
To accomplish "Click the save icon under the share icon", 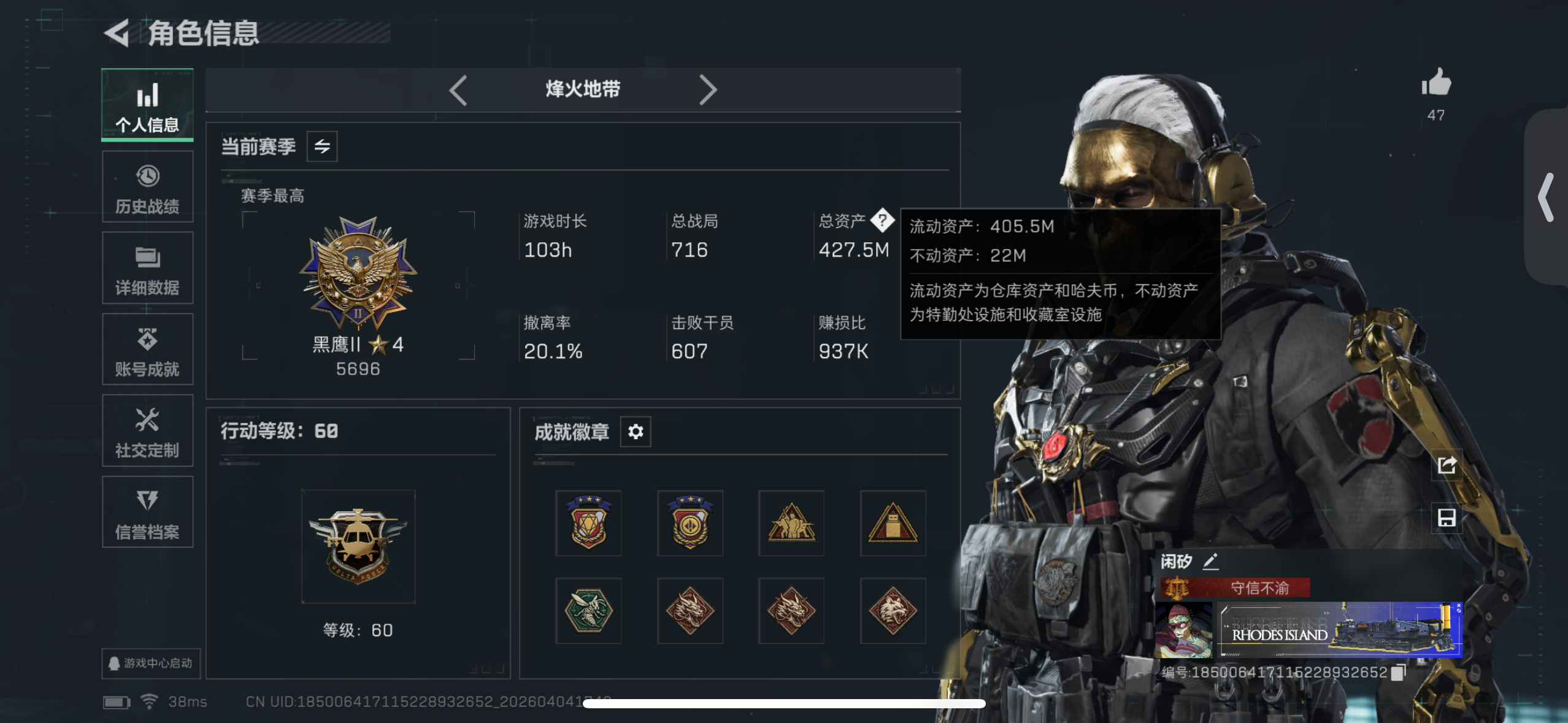I will tap(1447, 518).
